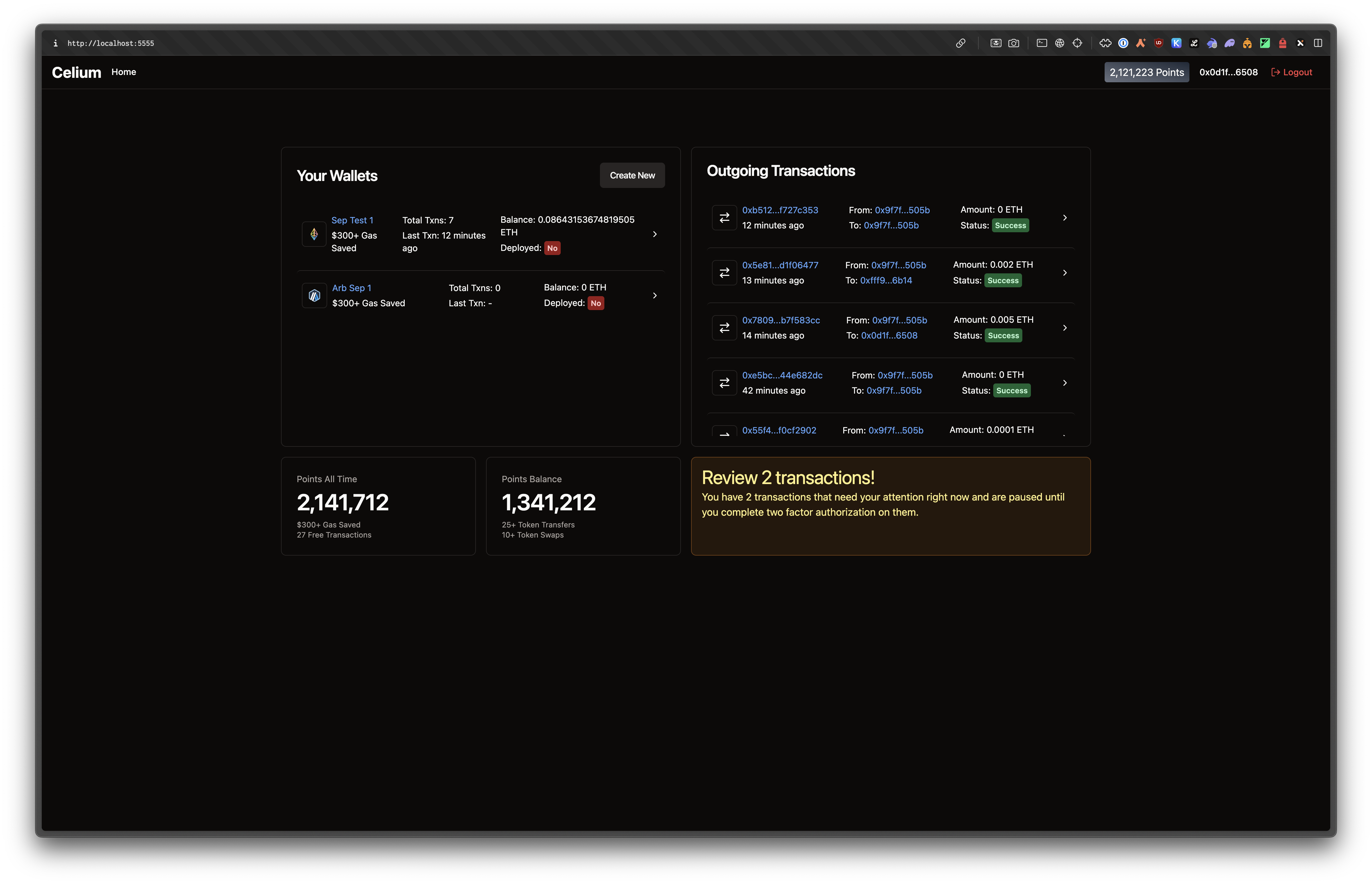Image resolution: width=1372 pixels, height=884 pixels.
Task: Click the copy link icon in toolbar
Action: tap(960, 43)
